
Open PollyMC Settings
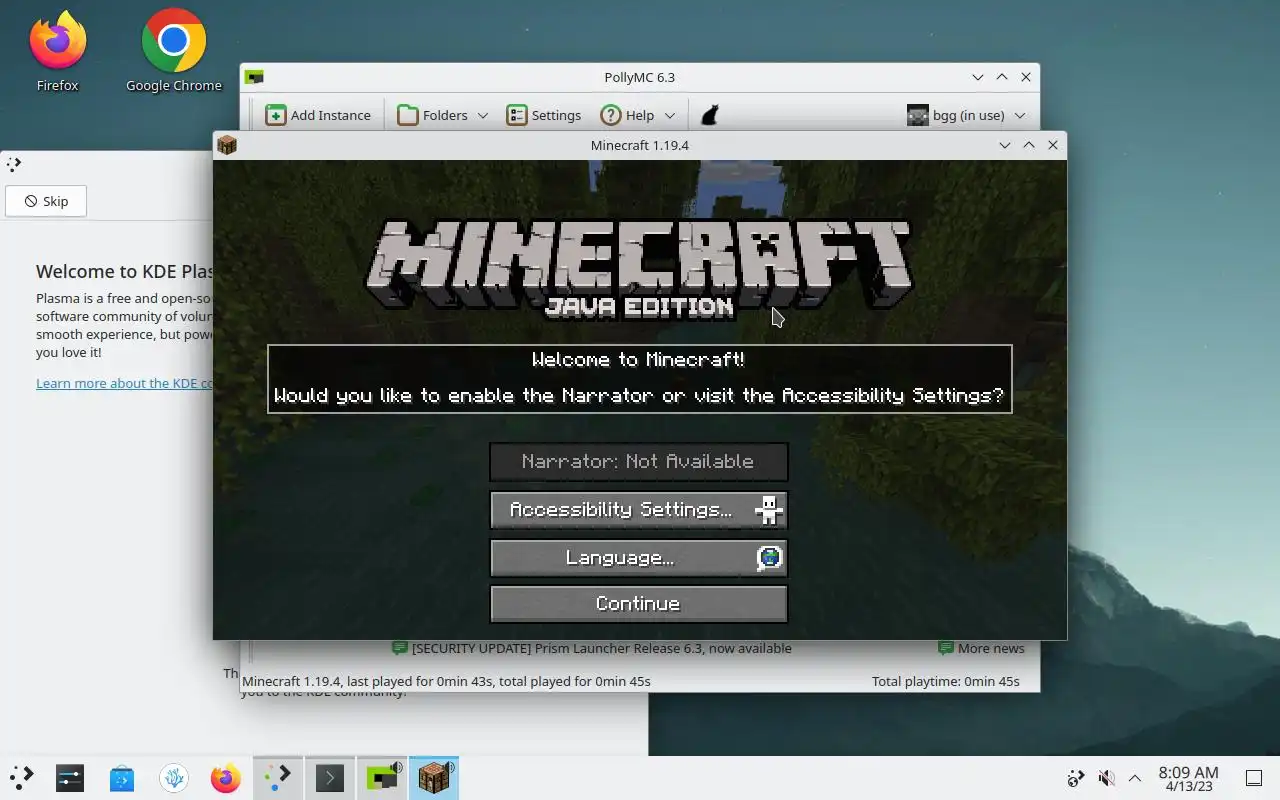coord(543,115)
